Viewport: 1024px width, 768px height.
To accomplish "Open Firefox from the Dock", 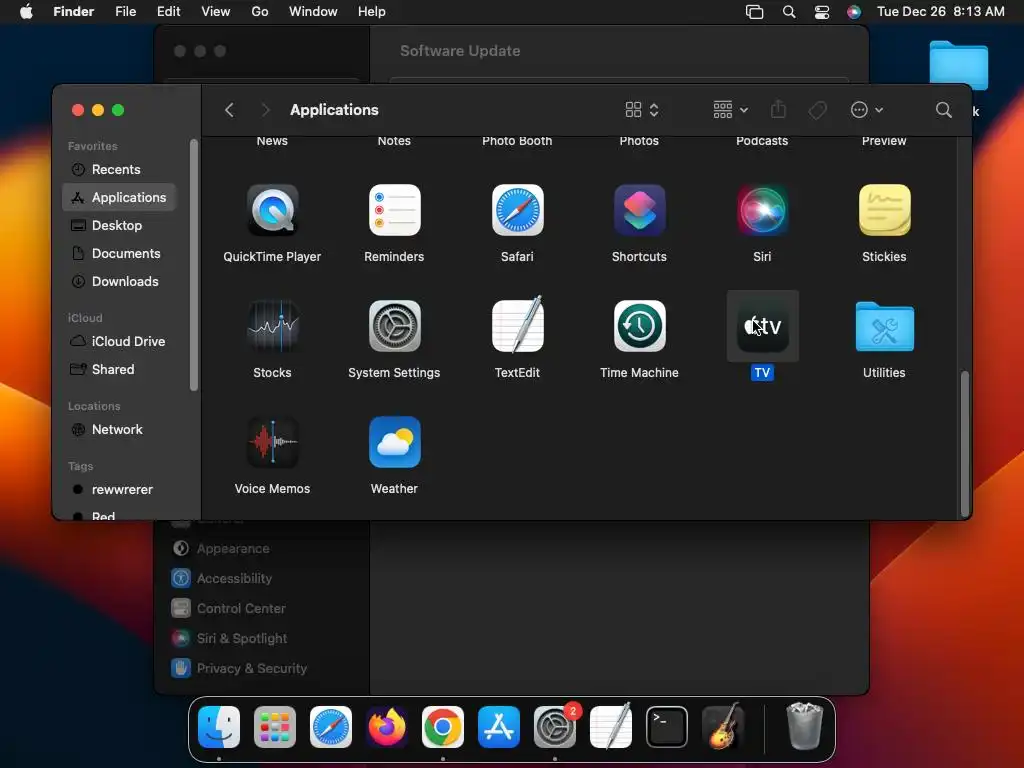I will pyautogui.click(x=387, y=727).
